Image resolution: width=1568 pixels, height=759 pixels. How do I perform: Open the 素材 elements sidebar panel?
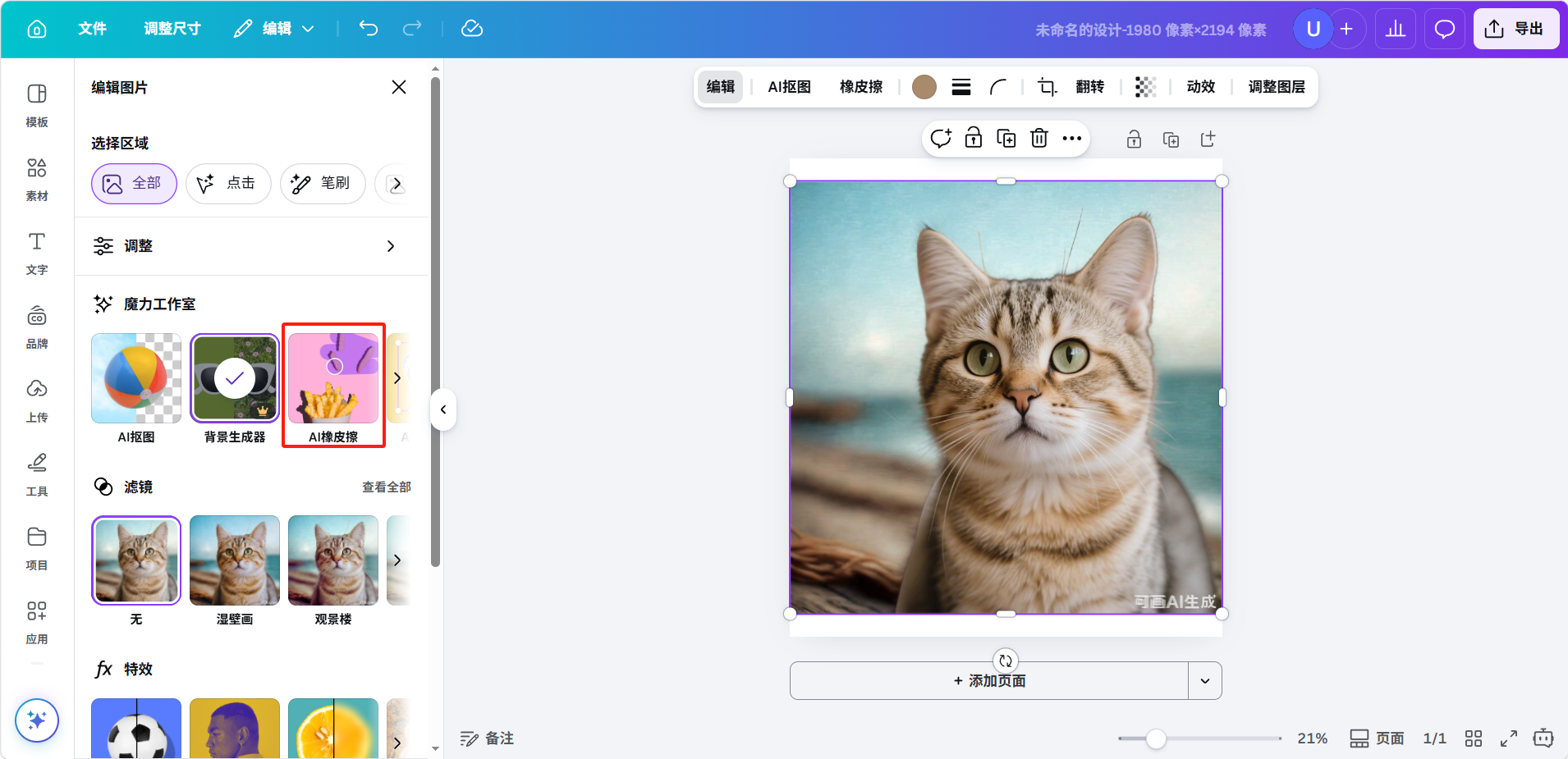click(x=37, y=179)
